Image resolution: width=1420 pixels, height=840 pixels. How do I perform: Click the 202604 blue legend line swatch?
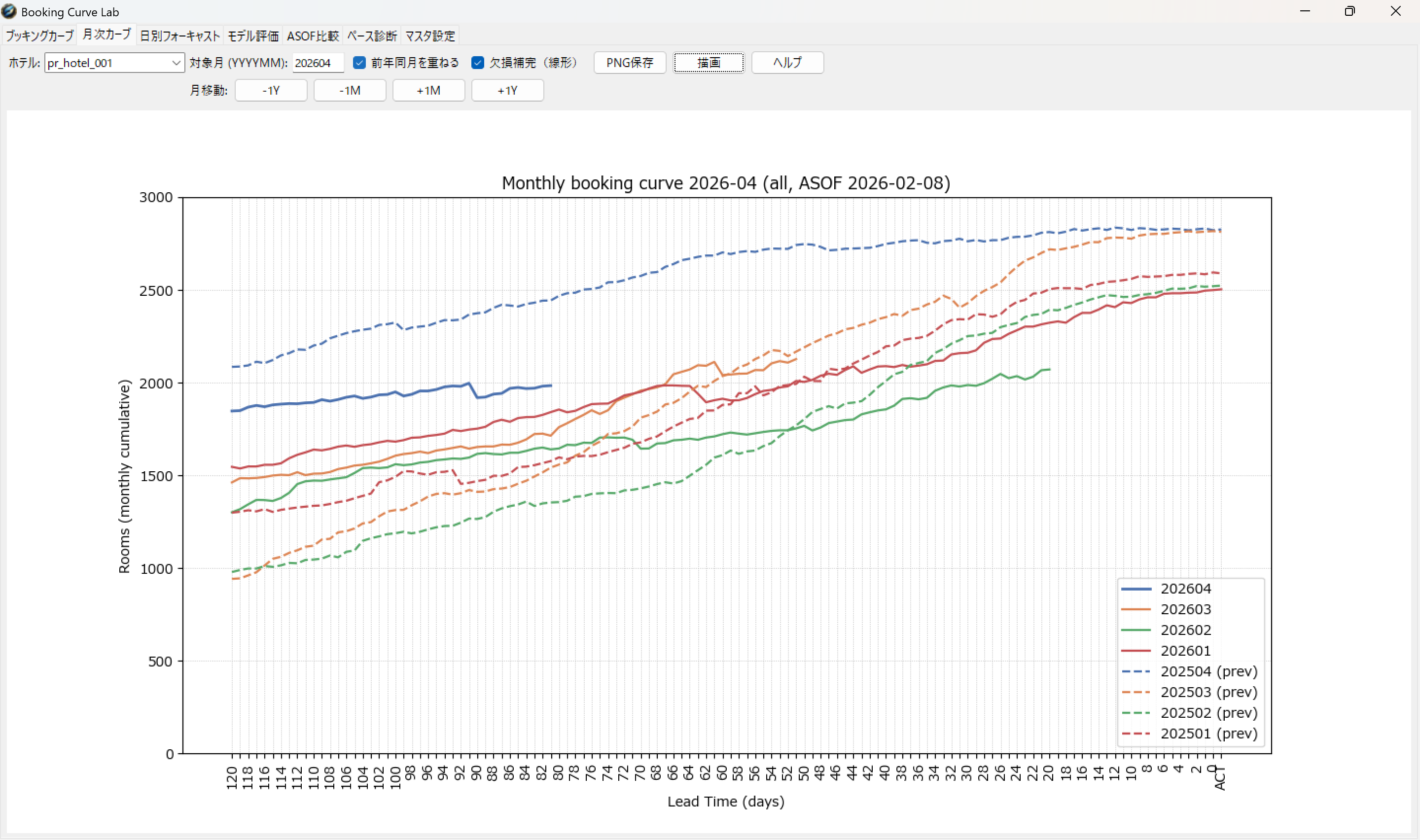(x=1136, y=589)
